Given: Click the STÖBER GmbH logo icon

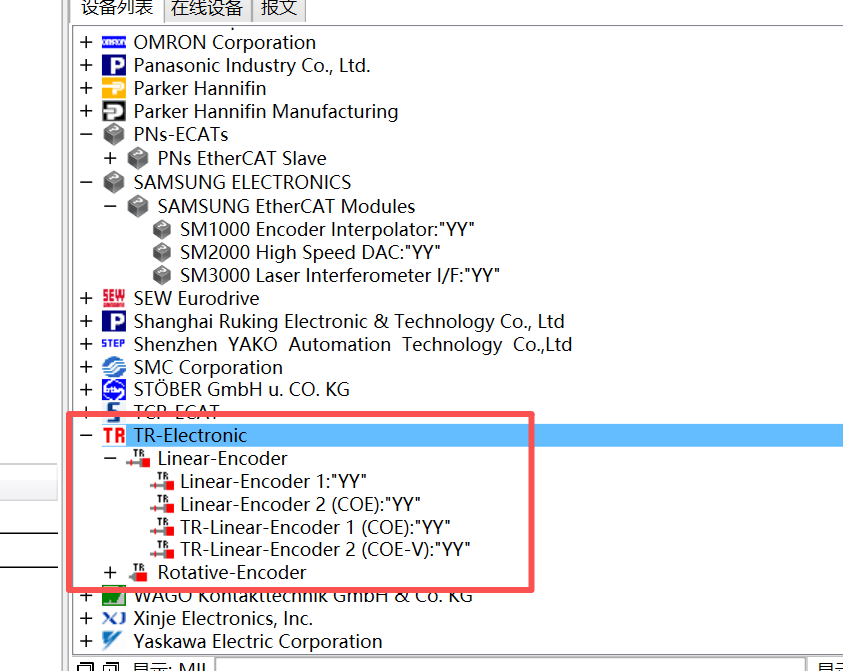Looking at the screenshot, I should click(114, 389).
